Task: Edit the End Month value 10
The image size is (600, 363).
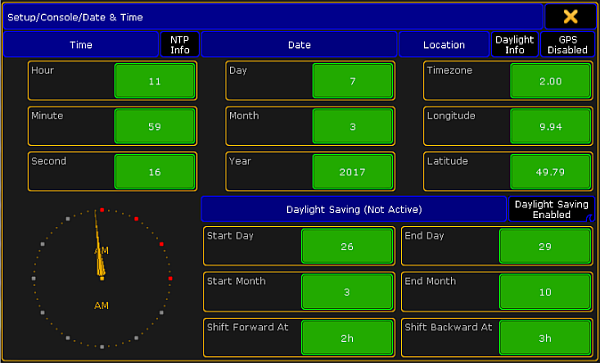Action: tap(545, 292)
